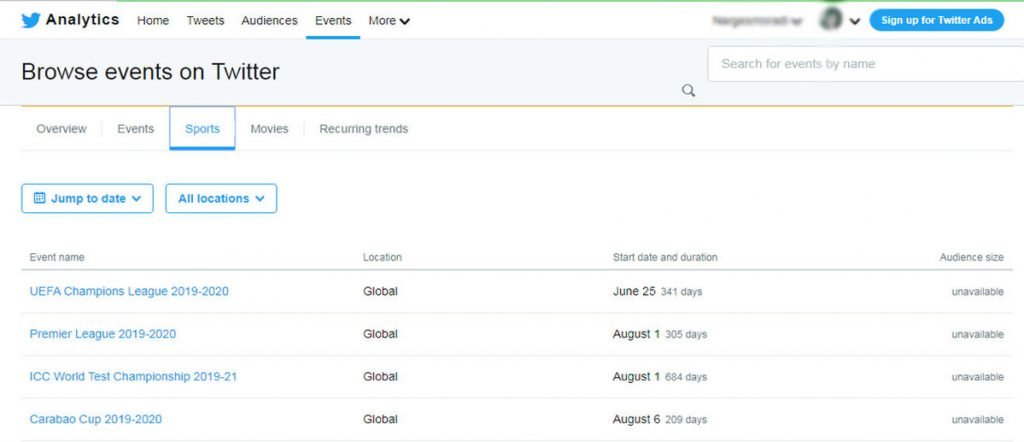Click the Twitter bird logo
Screen dimensions: 1024x442
pyautogui.click(x=30, y=20)
